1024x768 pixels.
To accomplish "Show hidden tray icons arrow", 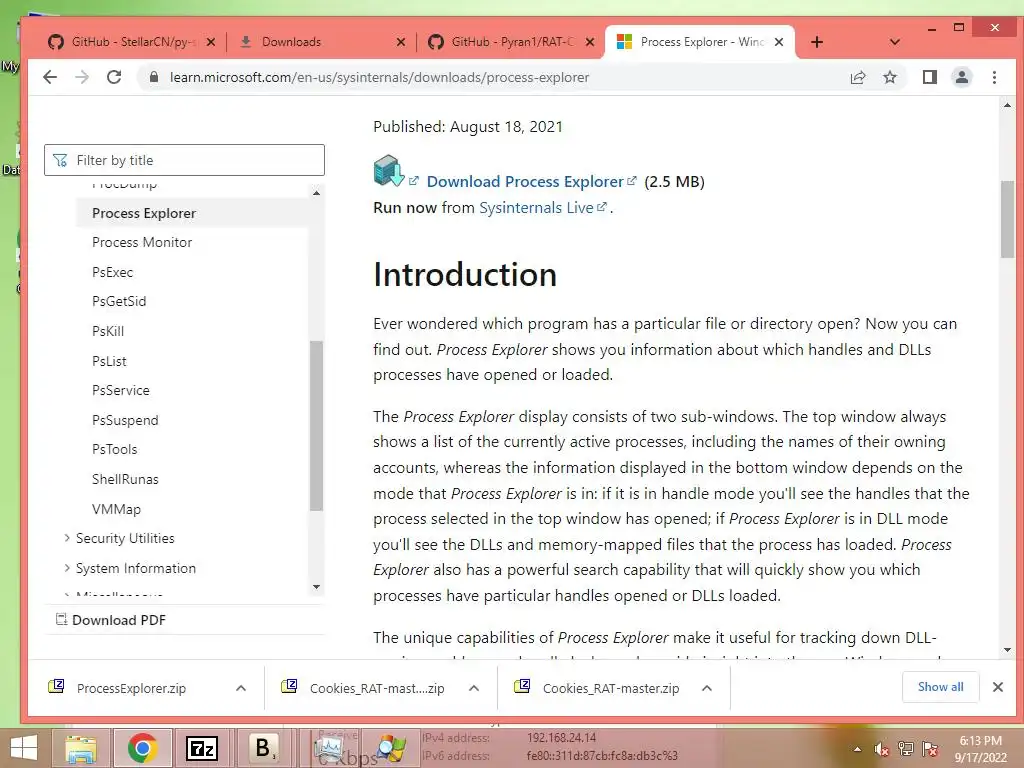I will pyautogui.click(x=857, y=749).
